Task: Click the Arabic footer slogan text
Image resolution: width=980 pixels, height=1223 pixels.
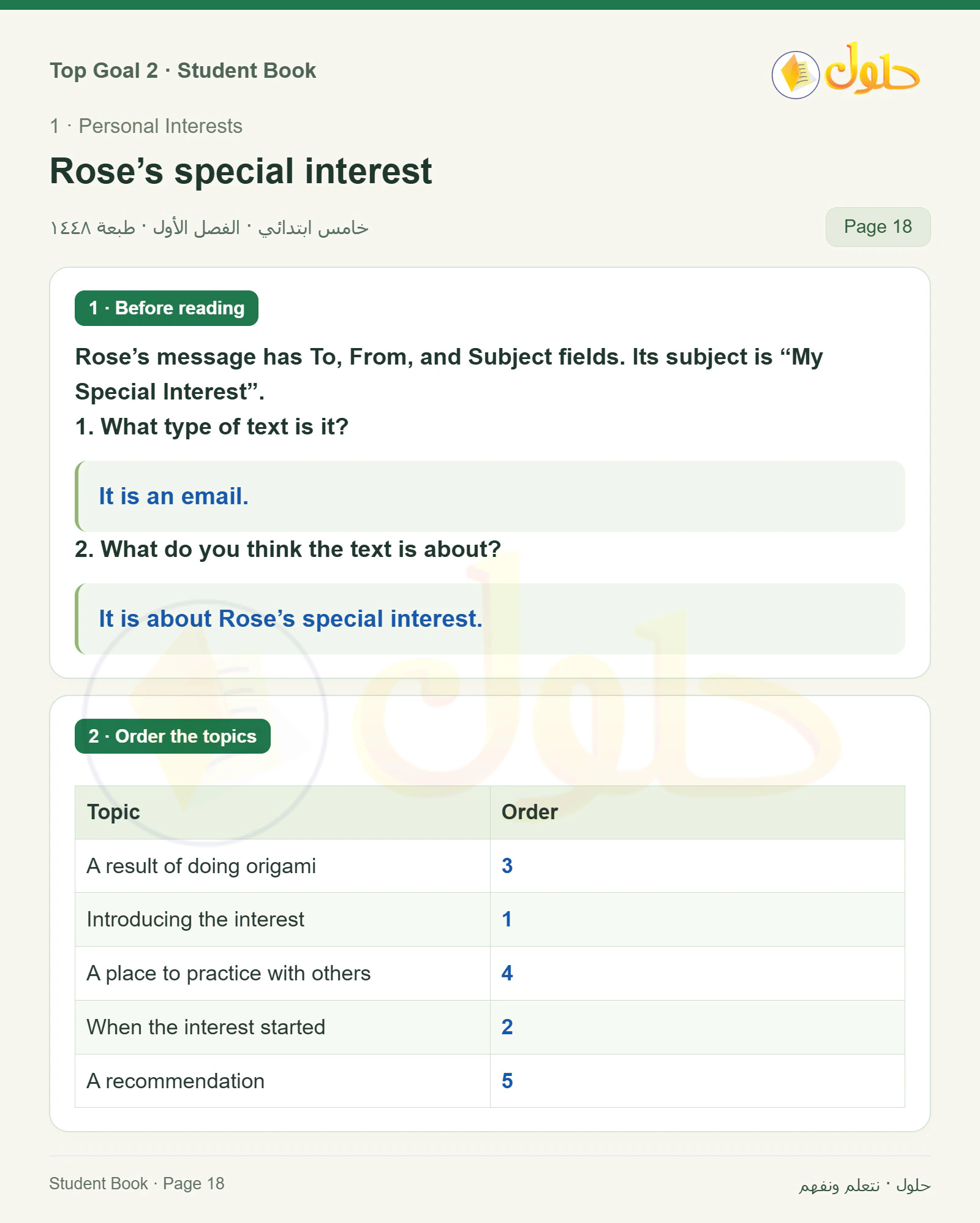Action: [864, 1186]
